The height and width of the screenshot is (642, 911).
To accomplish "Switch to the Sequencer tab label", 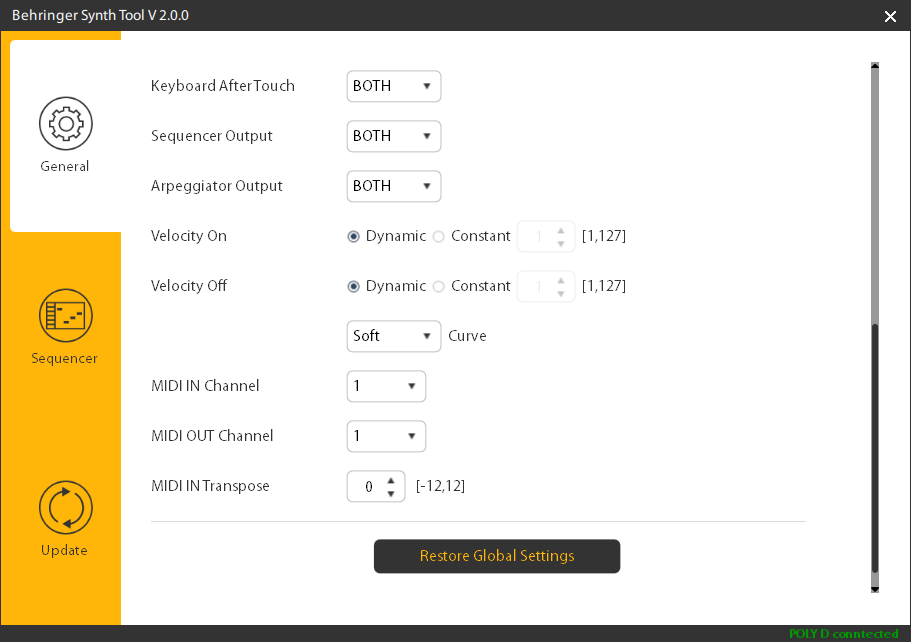I will click(x=65, y=359).
